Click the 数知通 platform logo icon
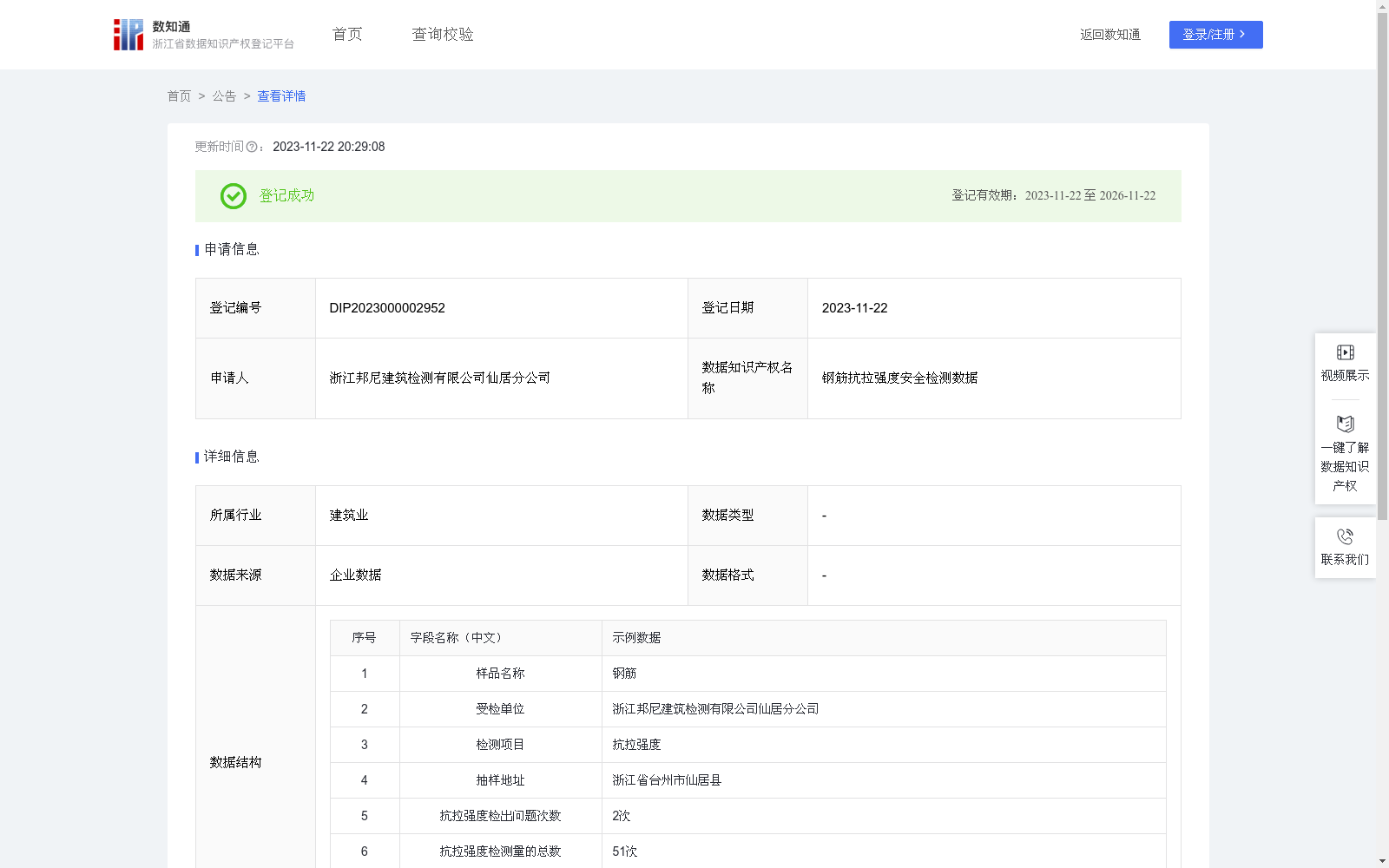1389x868 pixels. [x=128, y=35]
